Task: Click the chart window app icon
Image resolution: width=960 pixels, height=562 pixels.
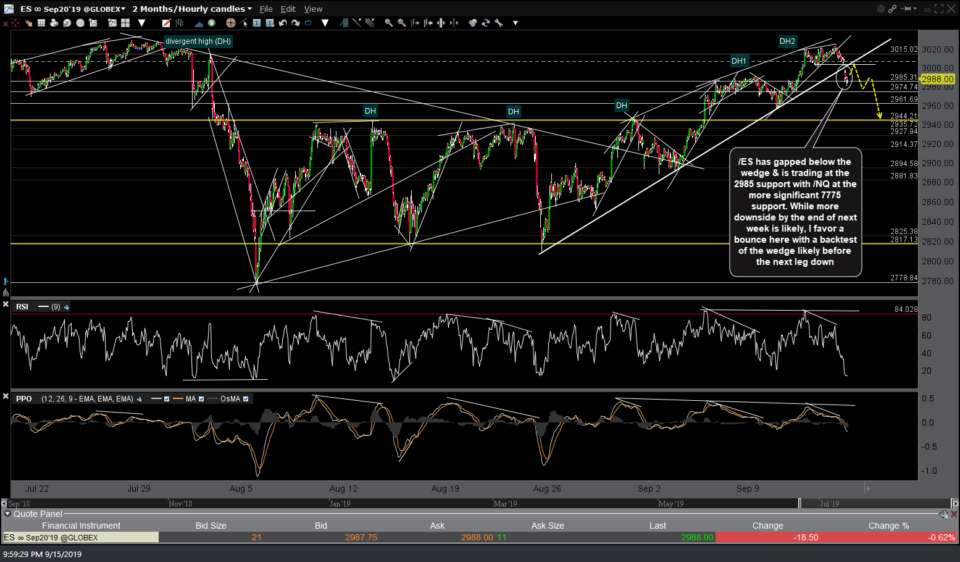Action: [9, 9]
